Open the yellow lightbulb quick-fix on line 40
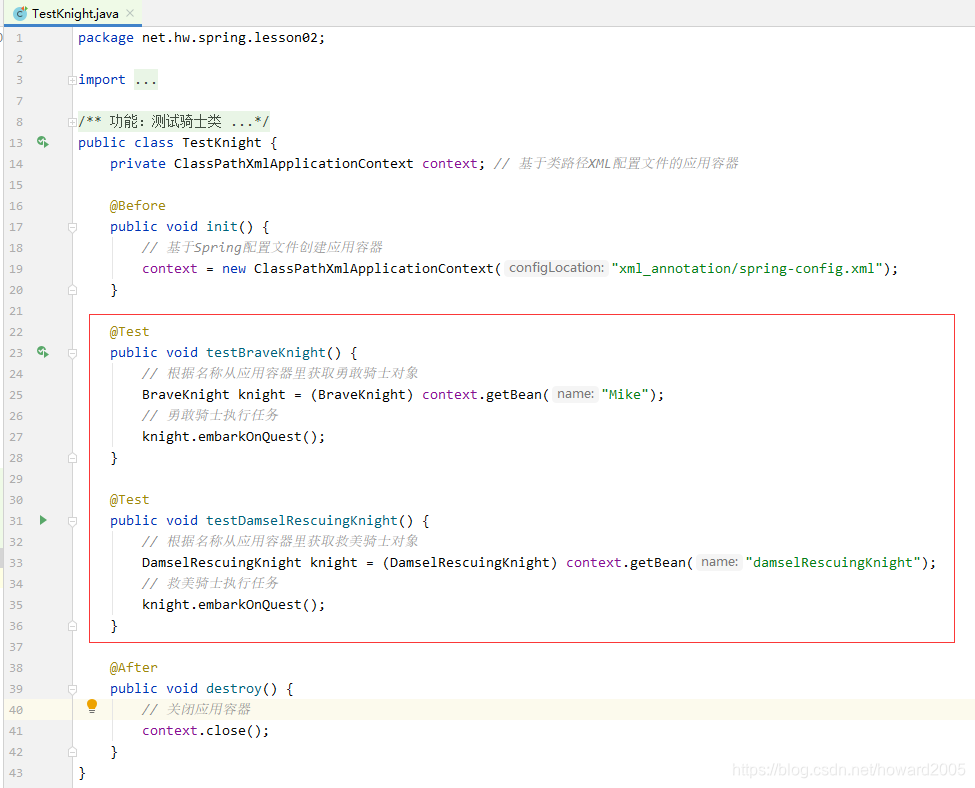This screenshot has height=788, width=975. point(92,706)
